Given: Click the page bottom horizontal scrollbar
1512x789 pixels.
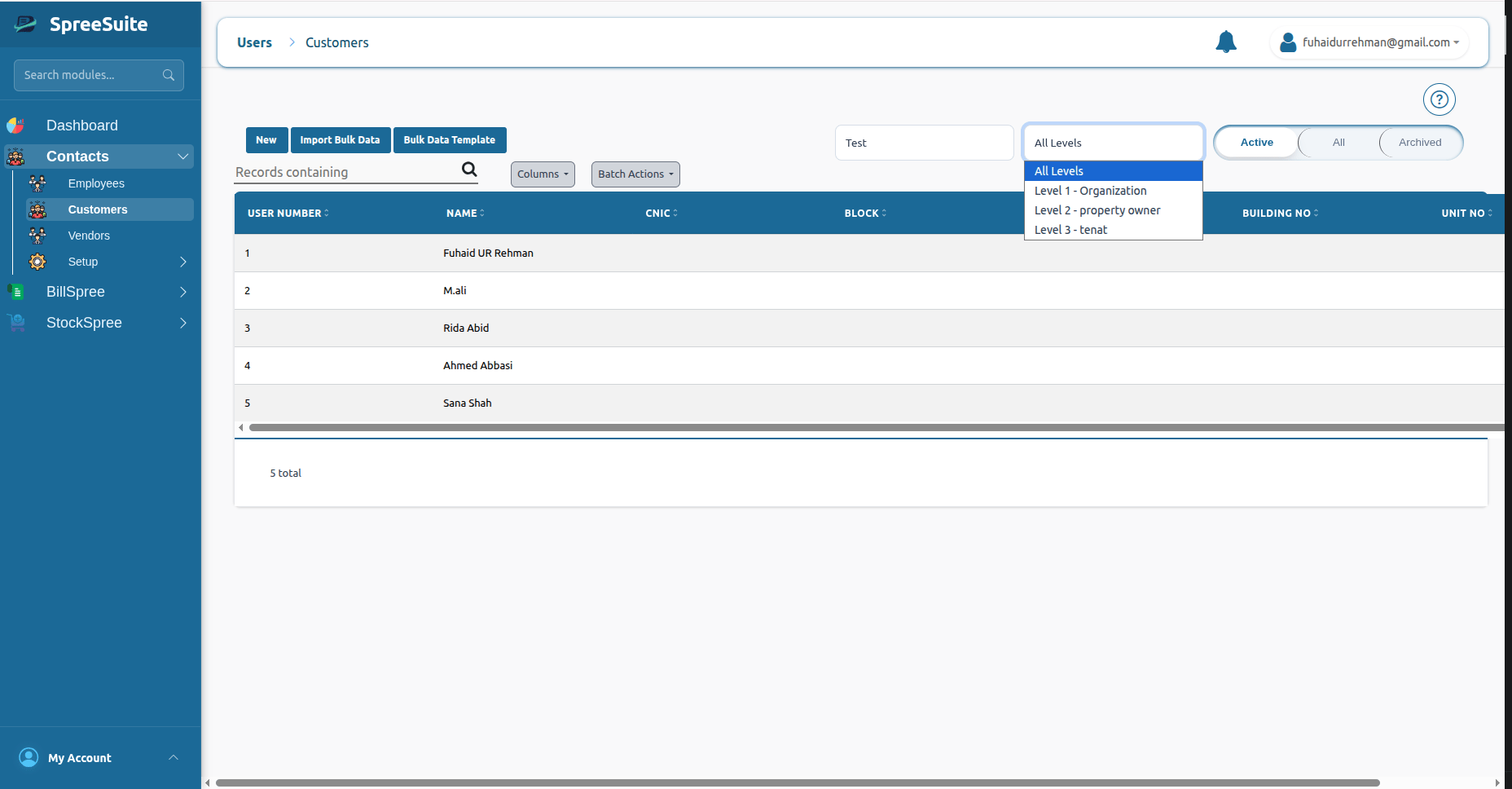Looking at the screenshot, I should (798, 782).
